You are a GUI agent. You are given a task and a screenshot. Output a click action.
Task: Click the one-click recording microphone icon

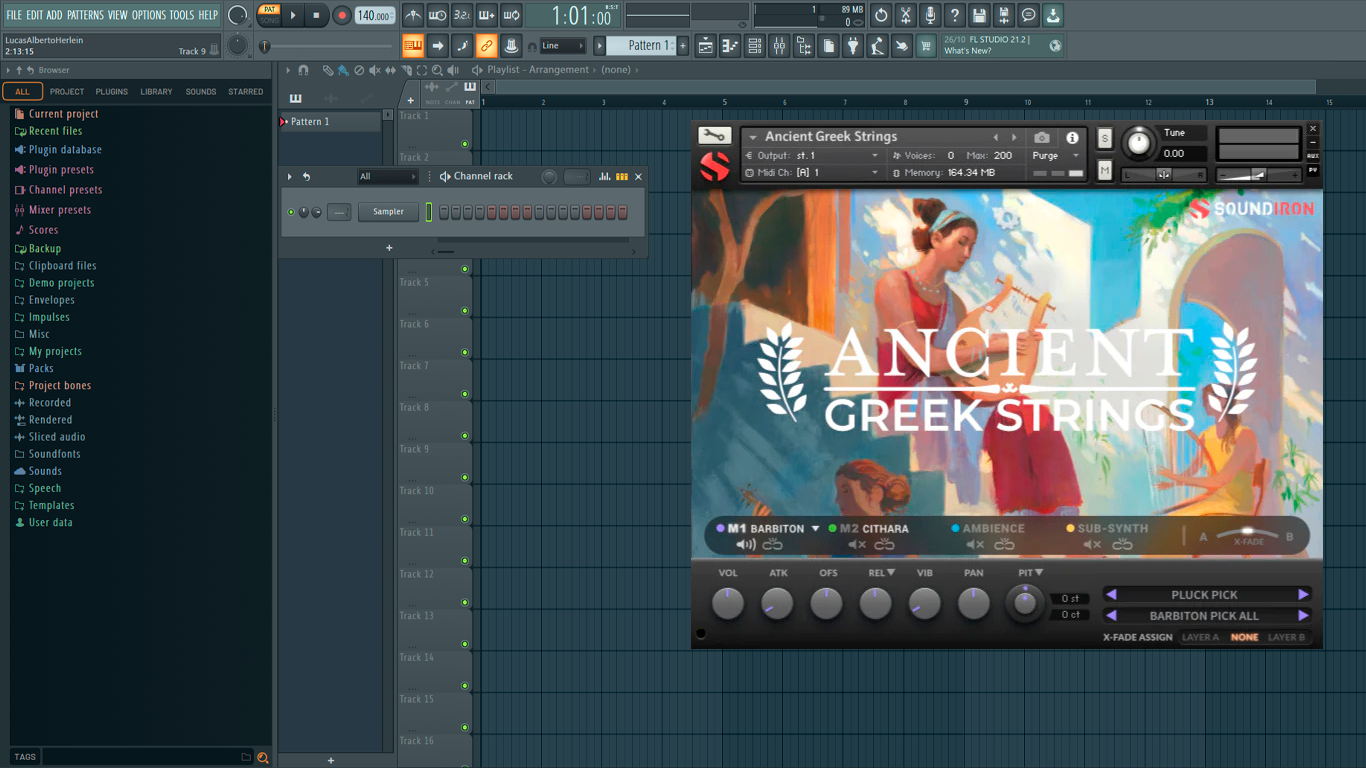click(930, 15)
